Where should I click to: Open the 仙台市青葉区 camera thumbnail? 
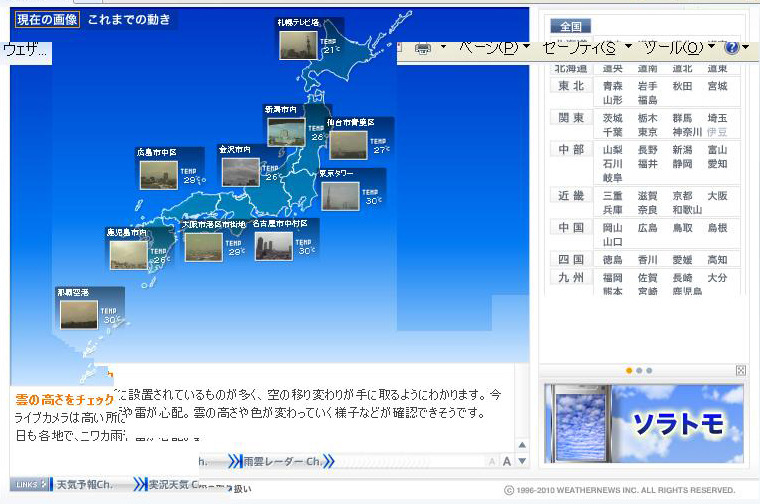click(348, 145)
